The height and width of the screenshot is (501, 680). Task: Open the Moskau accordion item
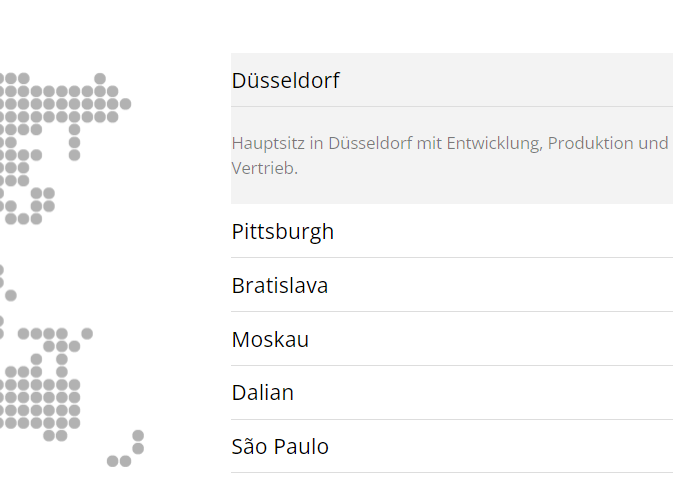(270, 340)
